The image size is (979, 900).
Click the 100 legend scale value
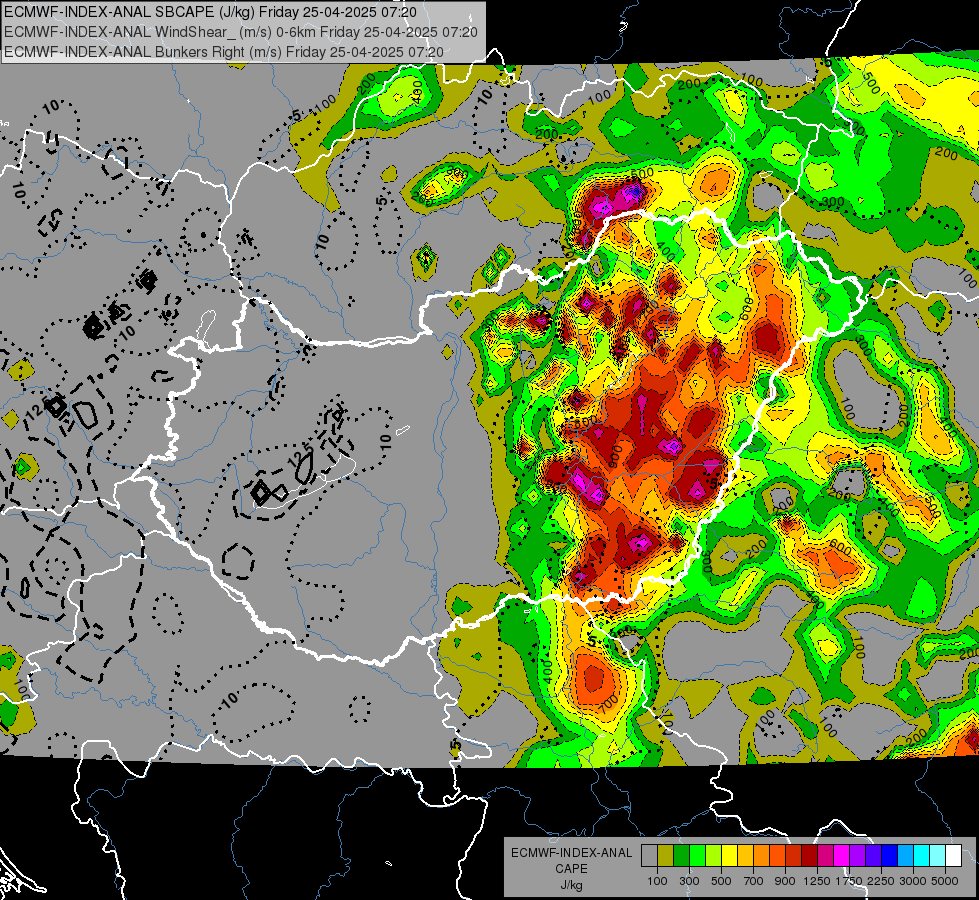coord(657,881)
